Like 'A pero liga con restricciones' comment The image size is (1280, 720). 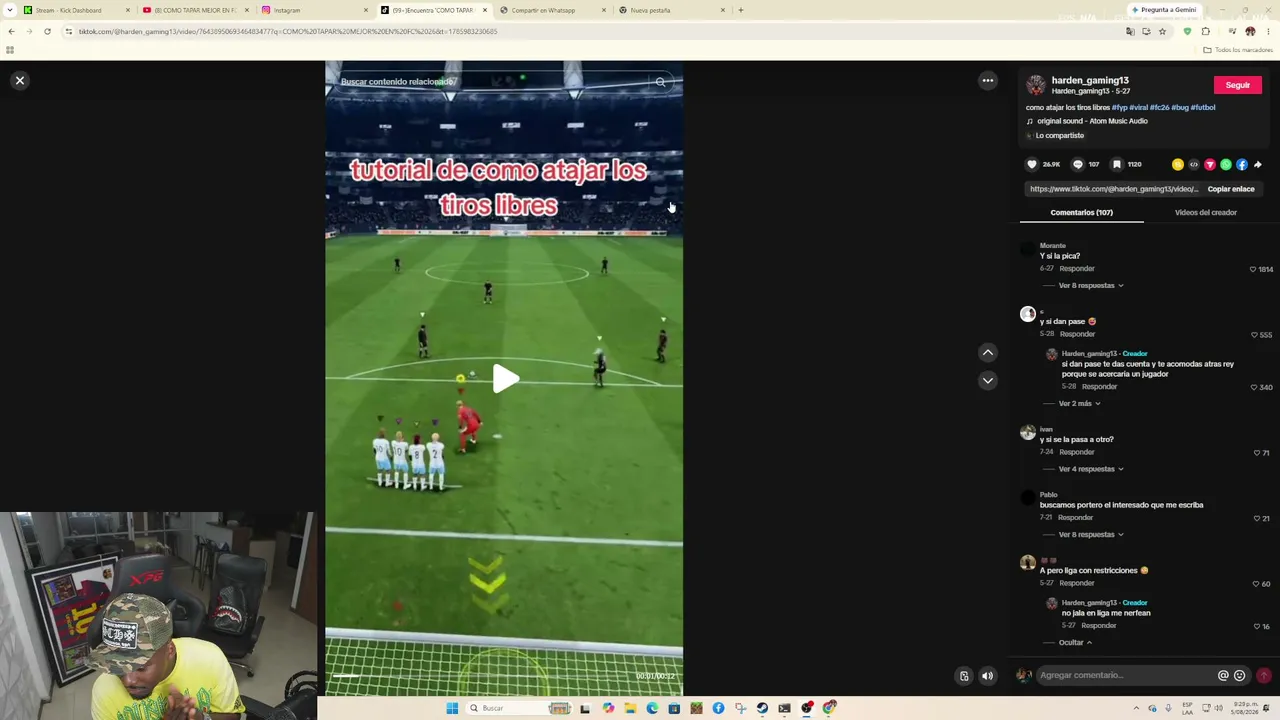click(1256, 583)
